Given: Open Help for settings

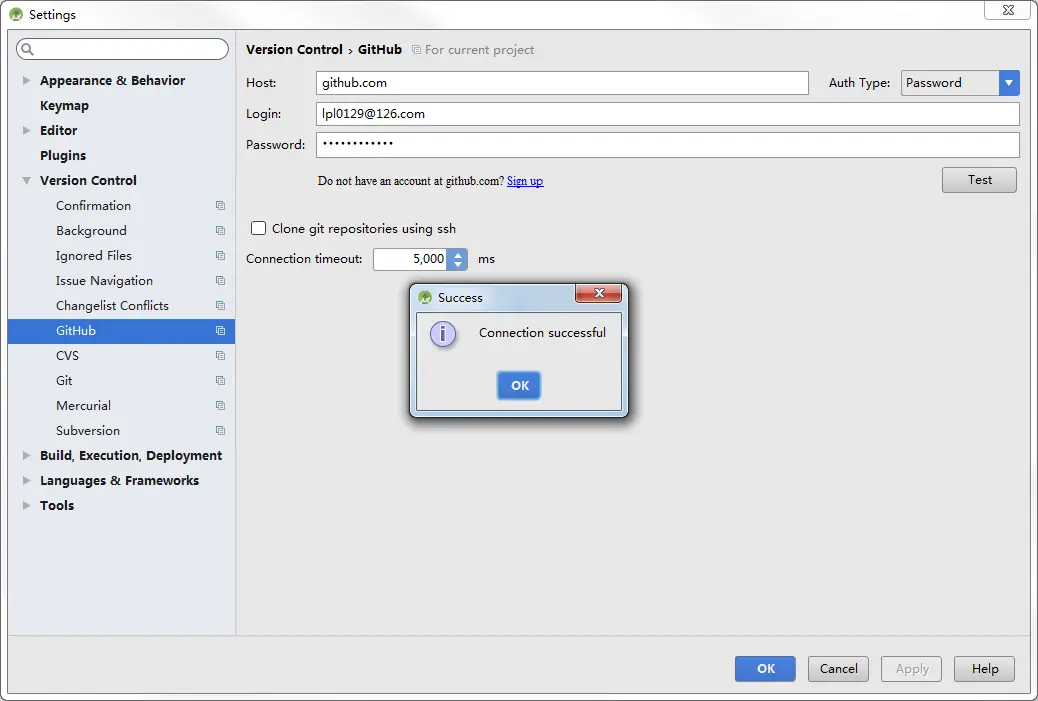Looking at the screenshot, I should click(x=984, y=669).
